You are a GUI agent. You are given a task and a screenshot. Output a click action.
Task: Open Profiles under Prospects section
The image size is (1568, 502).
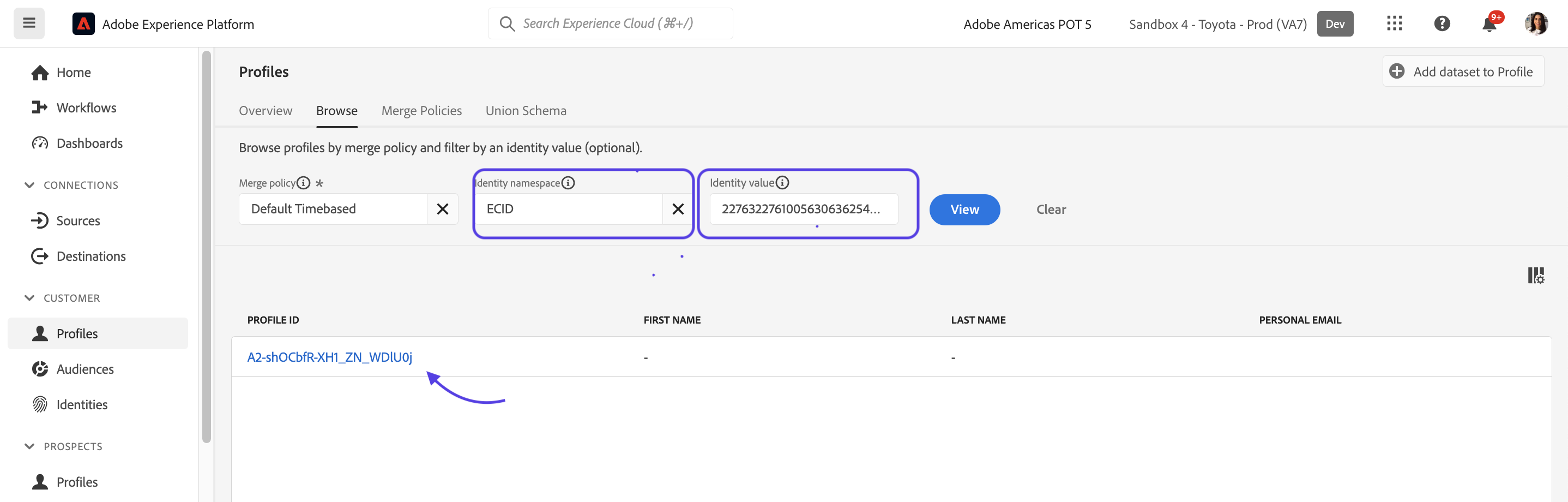point(64,482)
